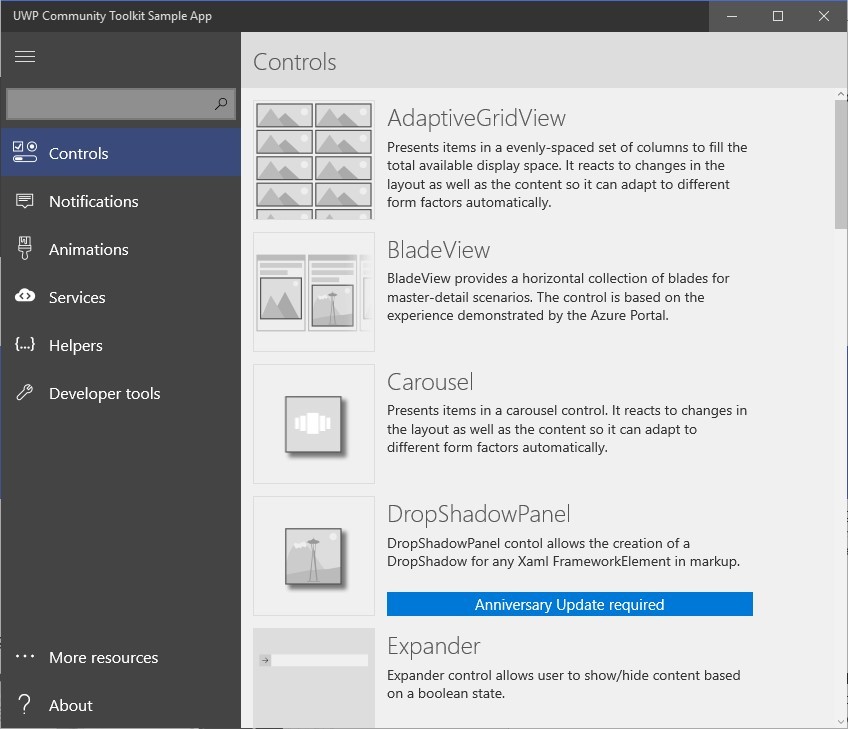Open the DropShadowPanel thumbnail
Image resolution: width=848 pixels, height=729 pixels.
(x=314, y=556)
